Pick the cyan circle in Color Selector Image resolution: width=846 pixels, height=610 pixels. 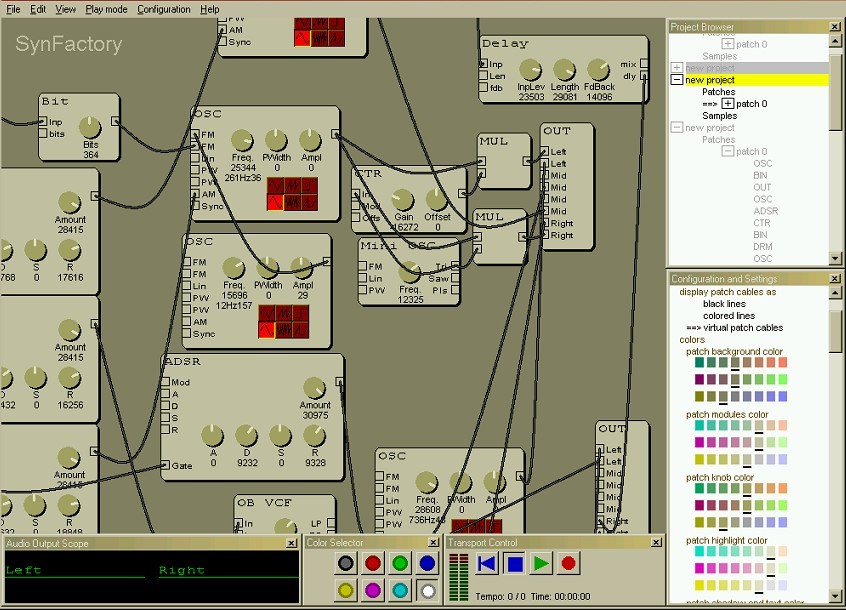400,590
